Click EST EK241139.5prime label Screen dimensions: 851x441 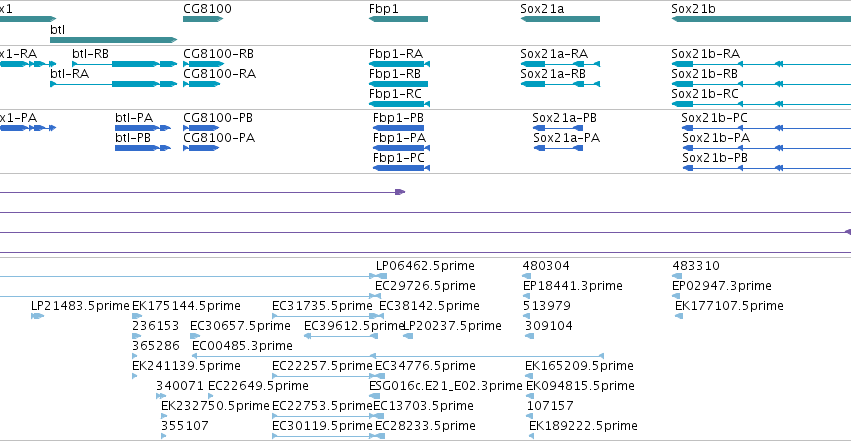[187, 366]
